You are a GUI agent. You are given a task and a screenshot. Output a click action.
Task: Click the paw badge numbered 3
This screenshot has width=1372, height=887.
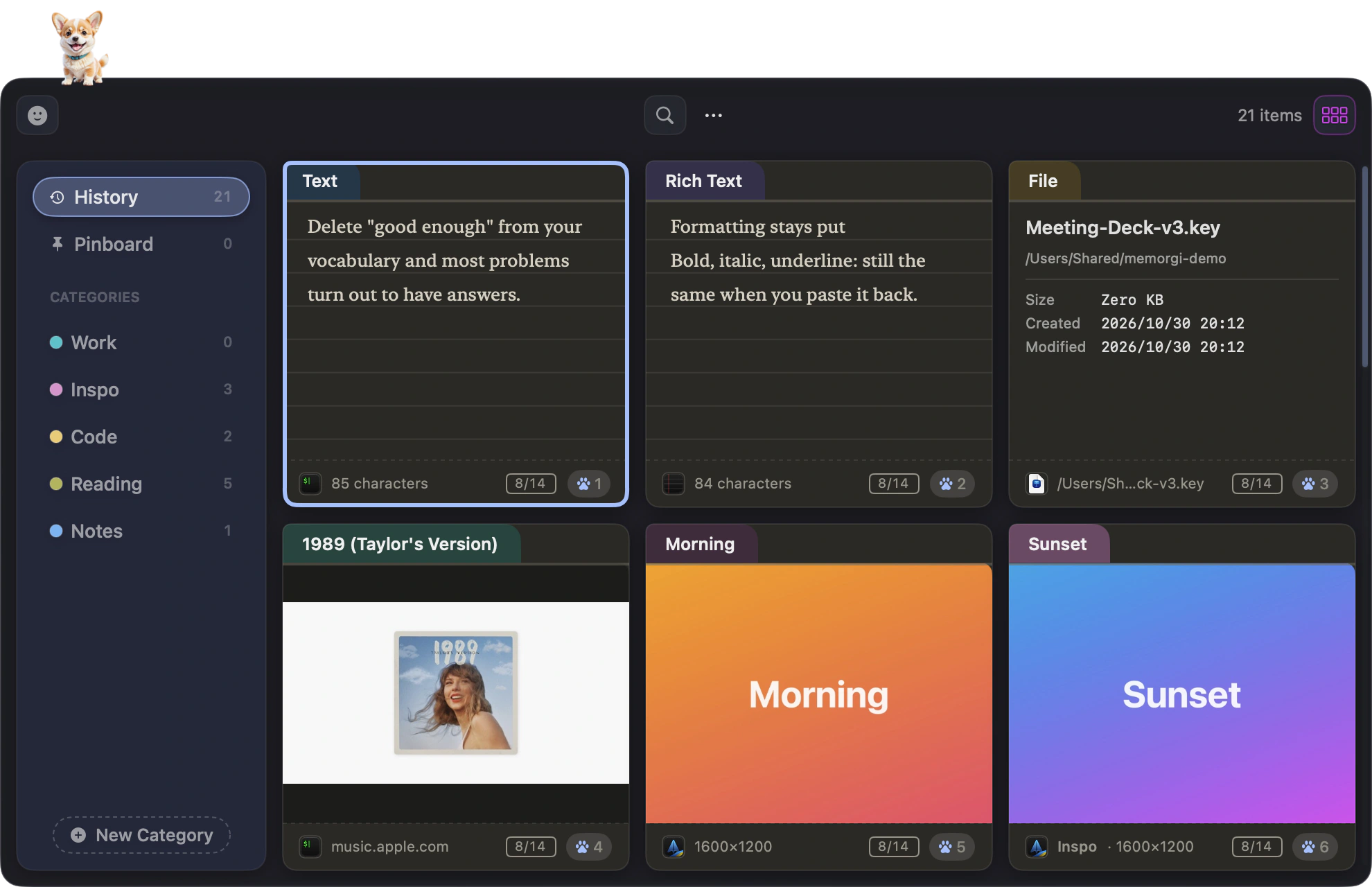click(1315, 484)
